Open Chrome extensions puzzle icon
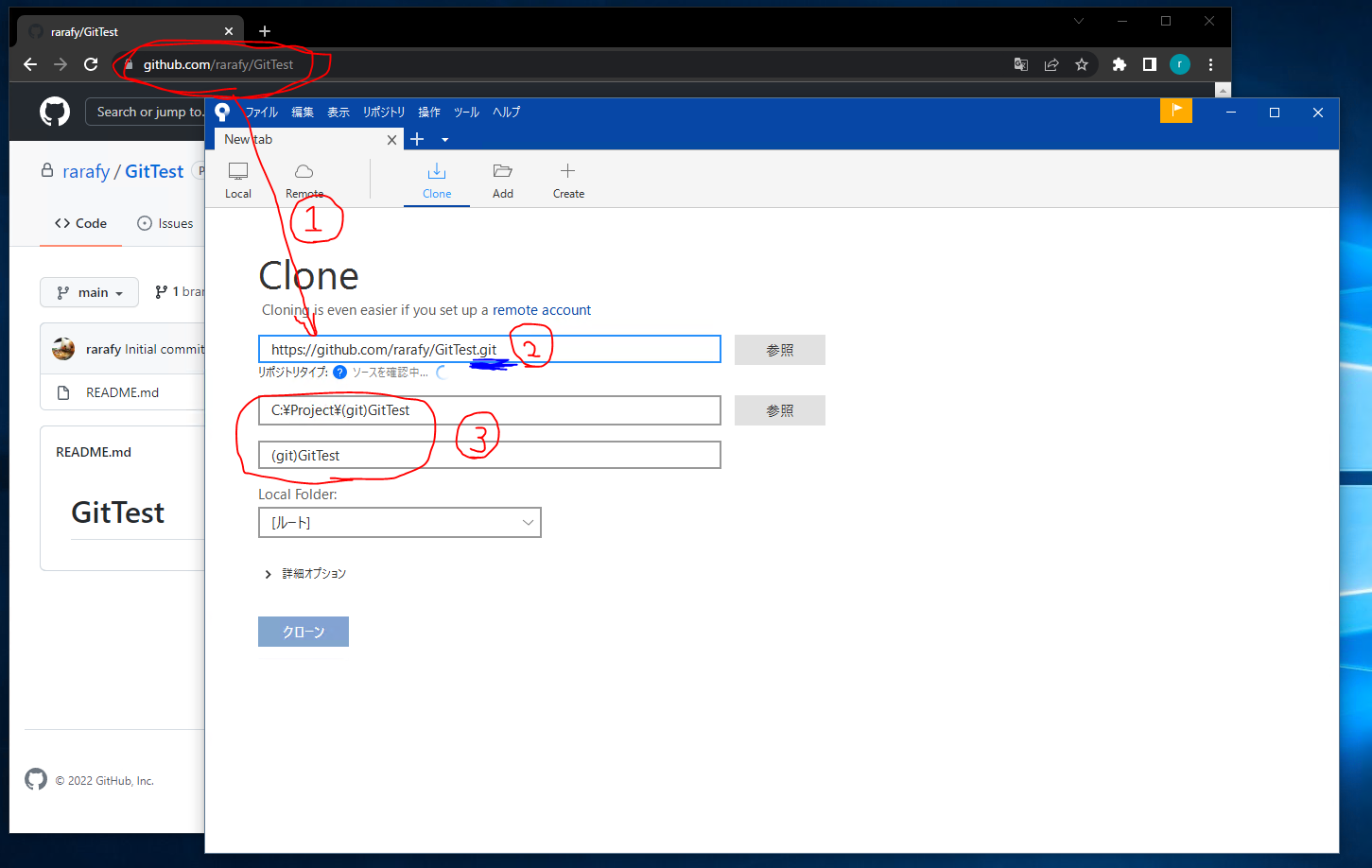1372x868 pixels. (1119, 64)
